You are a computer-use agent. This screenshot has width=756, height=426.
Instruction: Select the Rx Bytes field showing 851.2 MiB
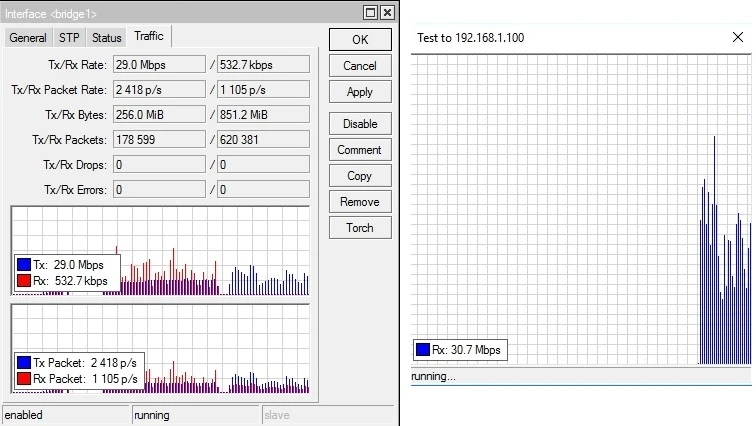263,115
